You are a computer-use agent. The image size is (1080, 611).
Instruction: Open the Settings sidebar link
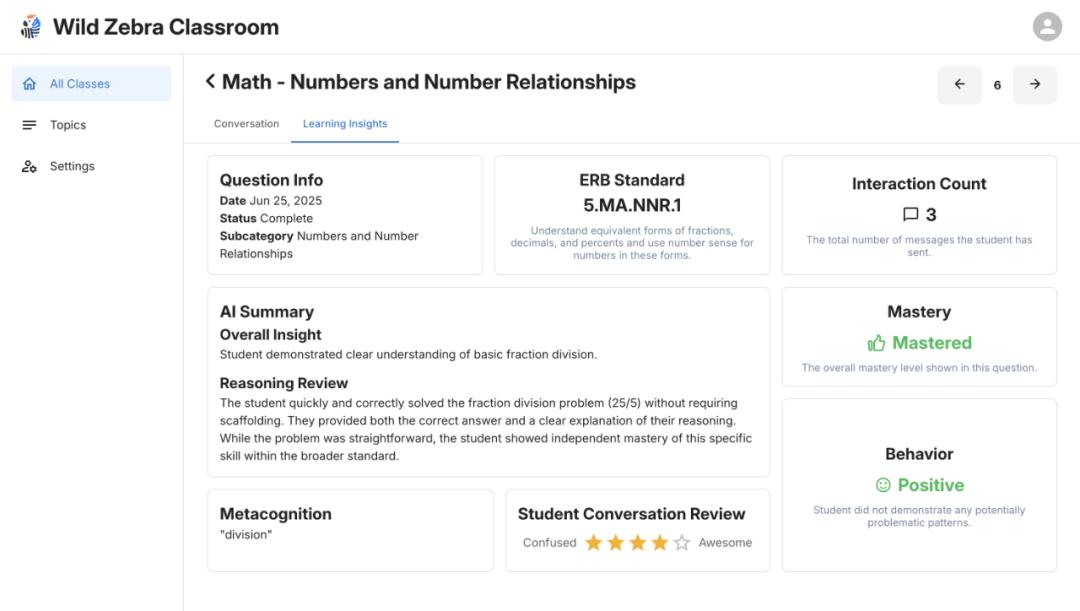(x=72, y=167)
